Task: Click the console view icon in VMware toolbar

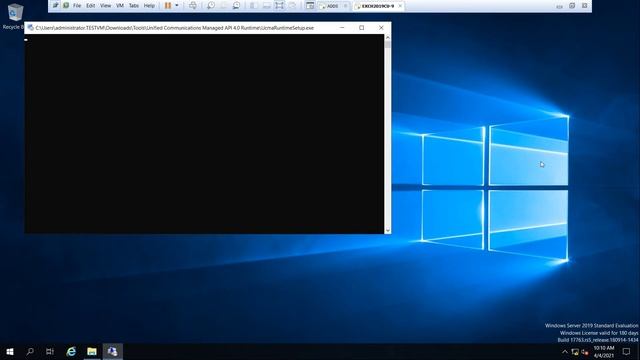Action: click(310, 6)
